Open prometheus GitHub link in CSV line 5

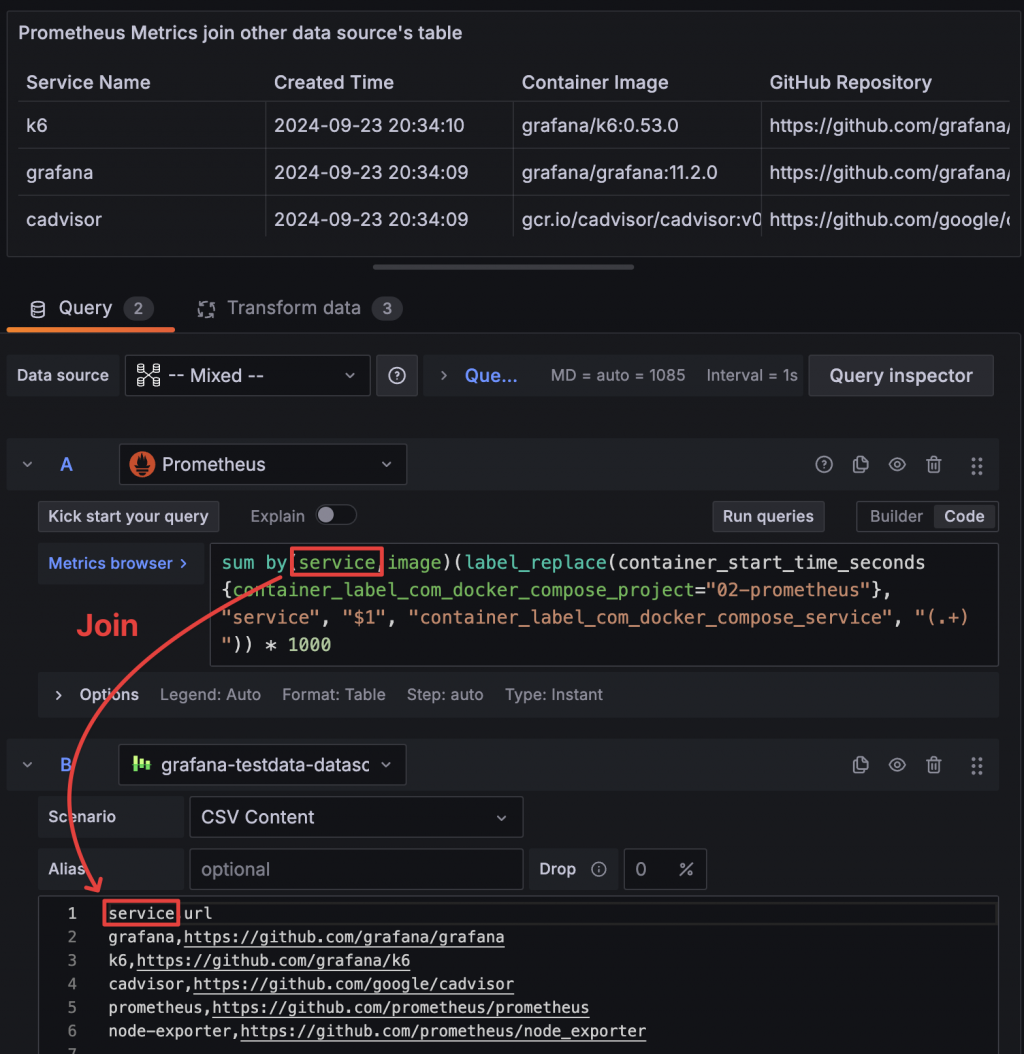(400, 1008)
